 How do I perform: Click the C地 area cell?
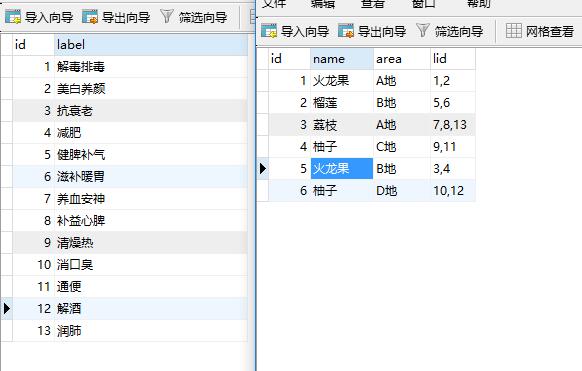(402, 147)
